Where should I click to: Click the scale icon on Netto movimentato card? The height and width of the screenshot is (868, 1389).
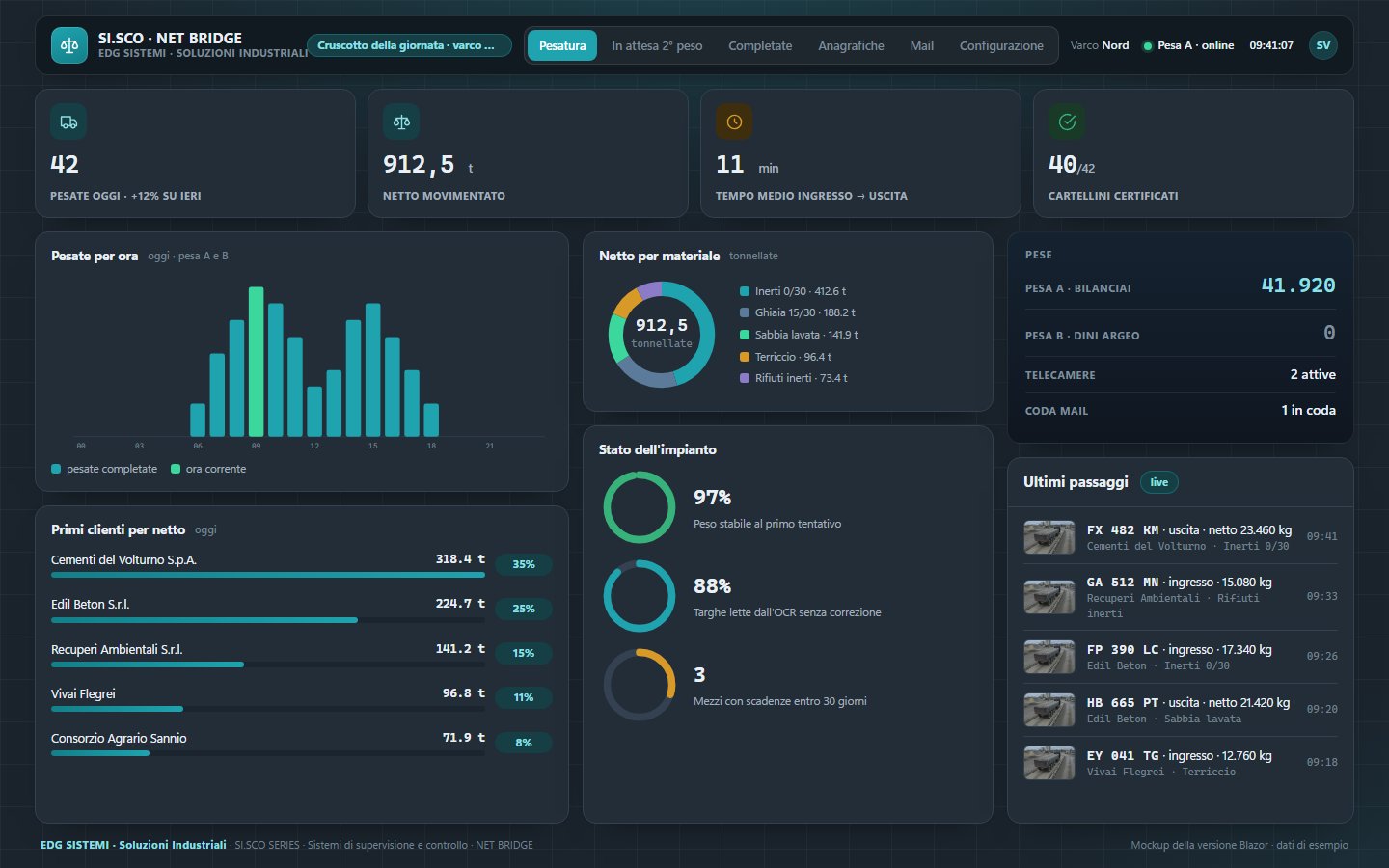401,122
